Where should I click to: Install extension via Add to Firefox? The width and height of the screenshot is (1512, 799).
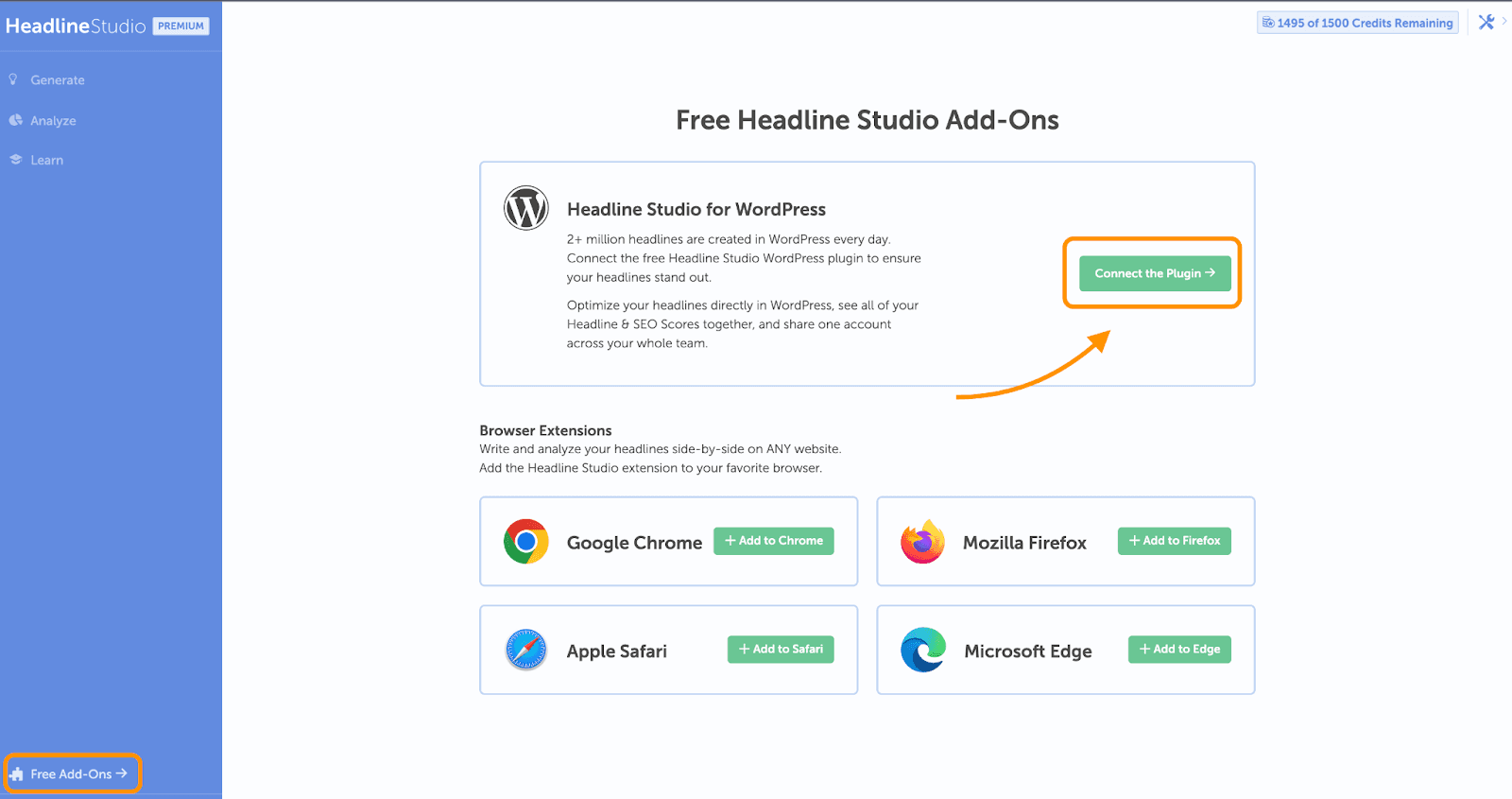pyautogui.click(x=1174, y=541)
